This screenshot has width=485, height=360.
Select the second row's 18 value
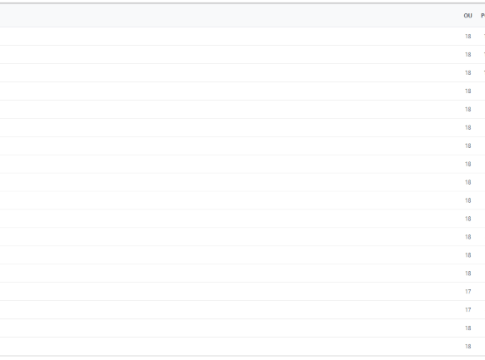(468, 55)
